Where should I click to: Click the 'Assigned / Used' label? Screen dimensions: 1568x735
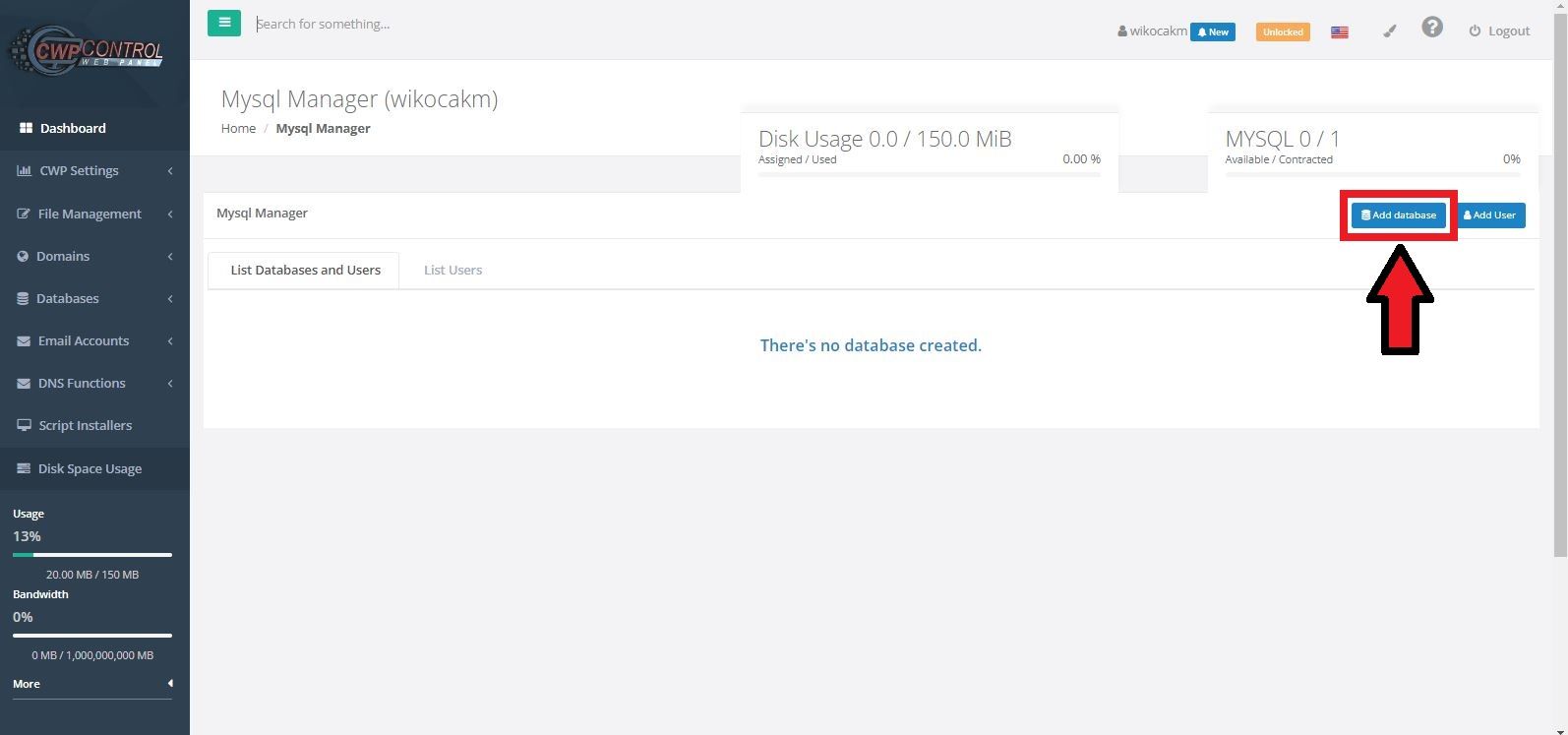[x=797, y=159]
